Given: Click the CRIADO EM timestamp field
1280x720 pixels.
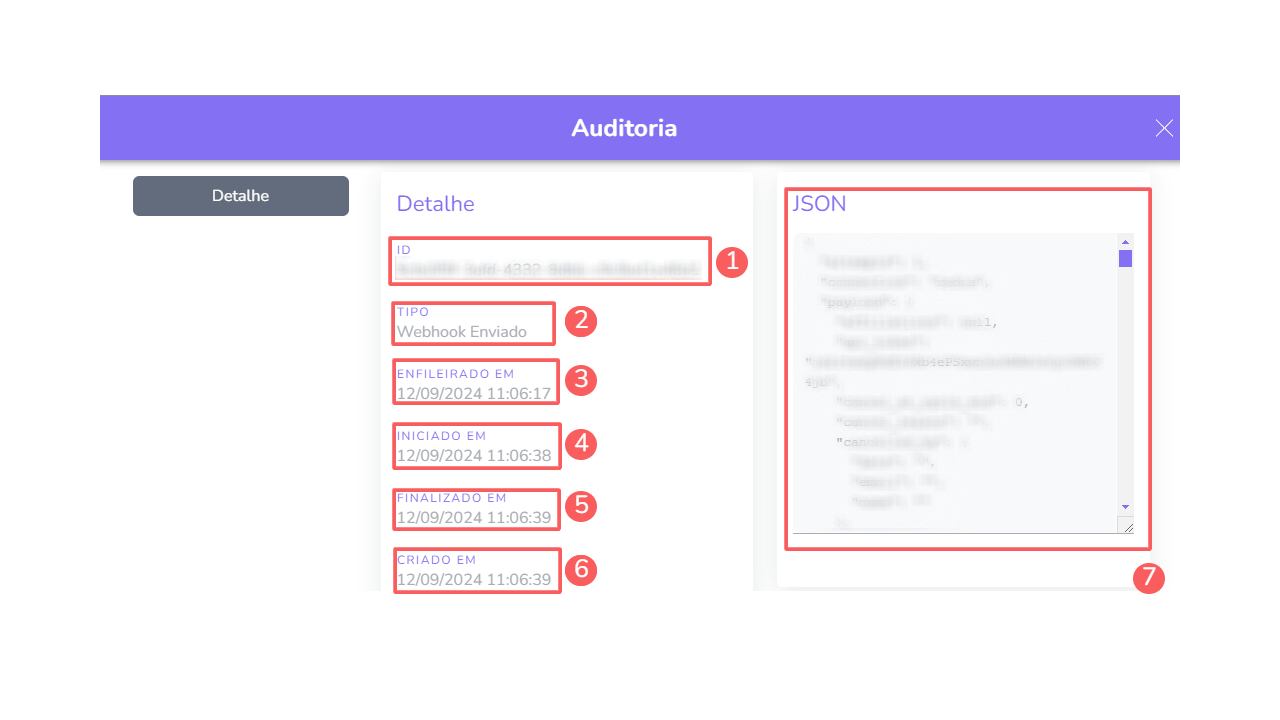Looking at the screenshot, I should click(474, 578).
